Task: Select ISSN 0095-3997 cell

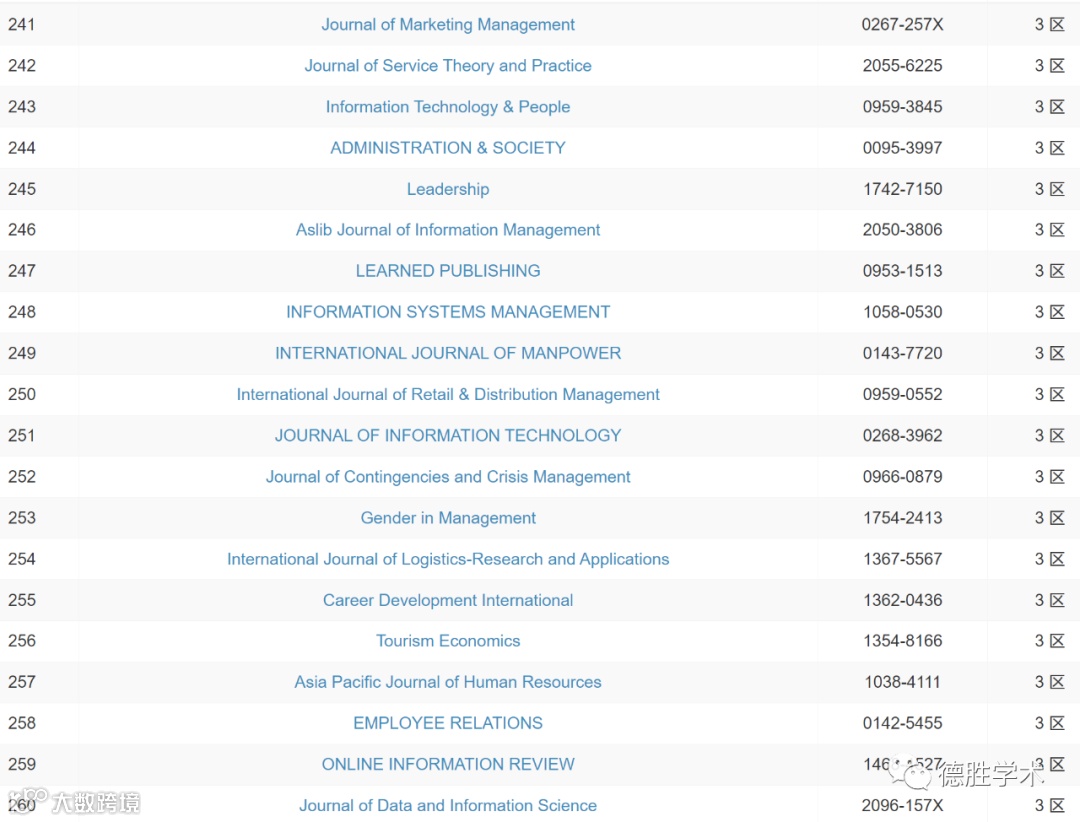Action: tap(902, 147)
